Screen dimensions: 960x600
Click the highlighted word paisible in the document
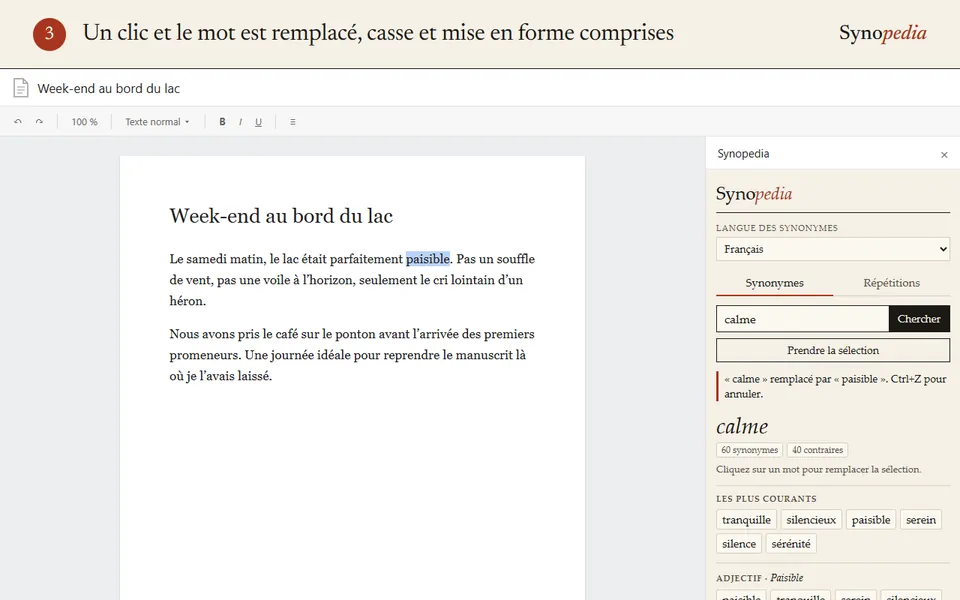427,259
